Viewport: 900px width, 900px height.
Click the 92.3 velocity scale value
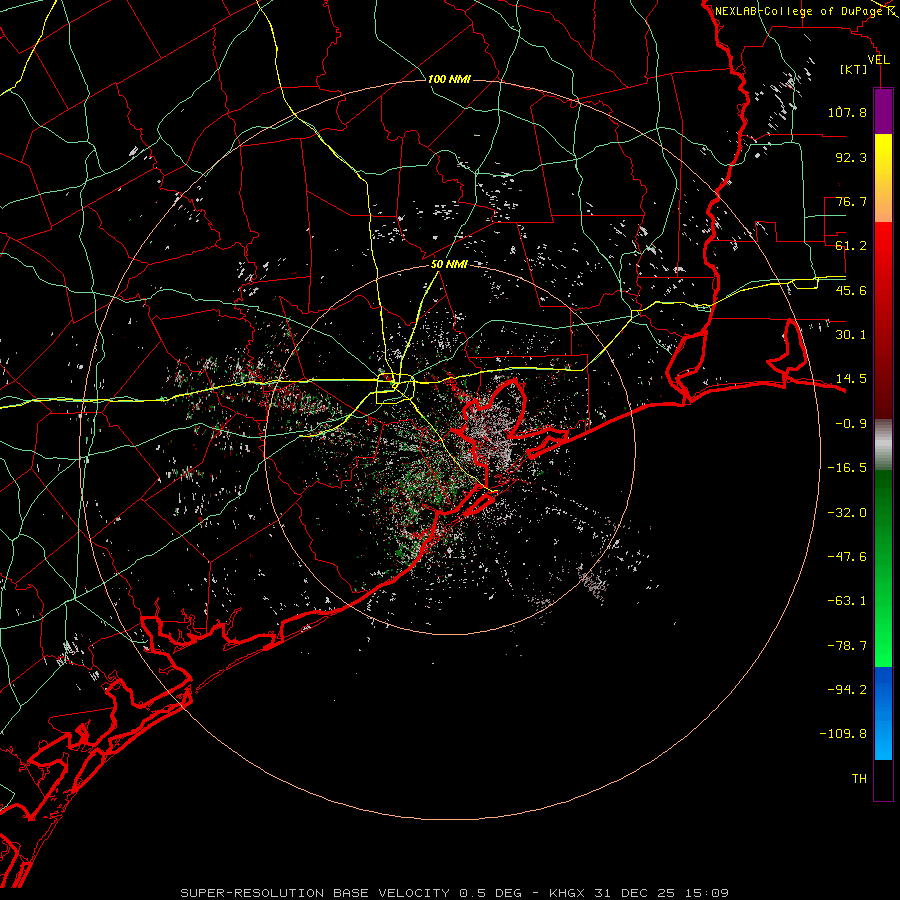[851, 157]
